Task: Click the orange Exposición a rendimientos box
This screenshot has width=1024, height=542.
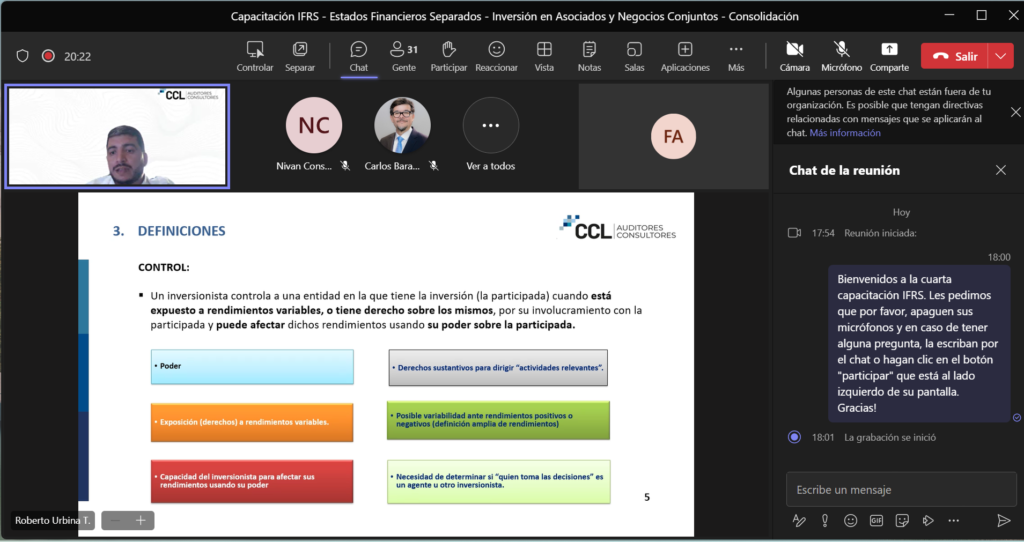Action: tap(252, 422)
